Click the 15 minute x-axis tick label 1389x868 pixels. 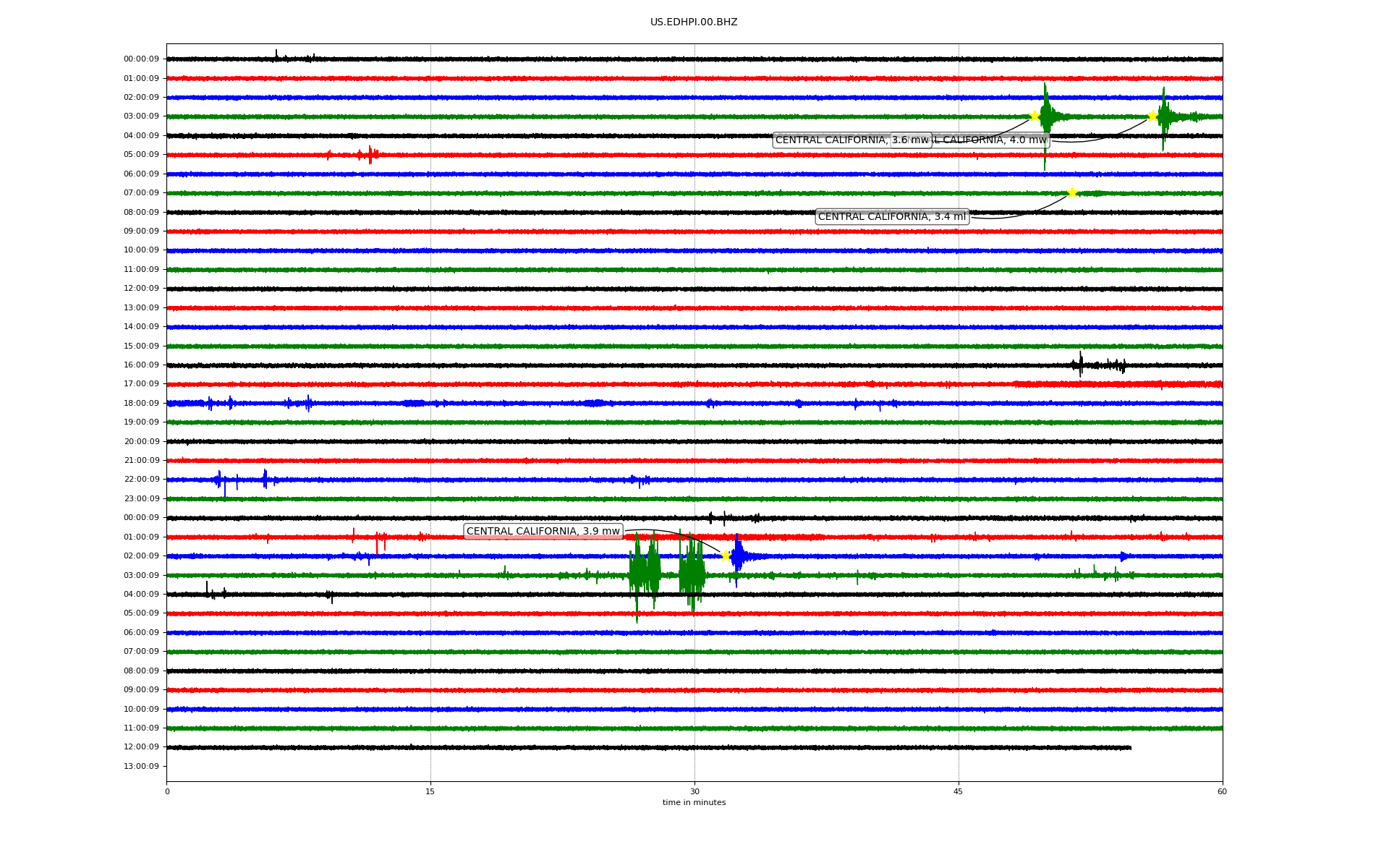click(430, 791)
